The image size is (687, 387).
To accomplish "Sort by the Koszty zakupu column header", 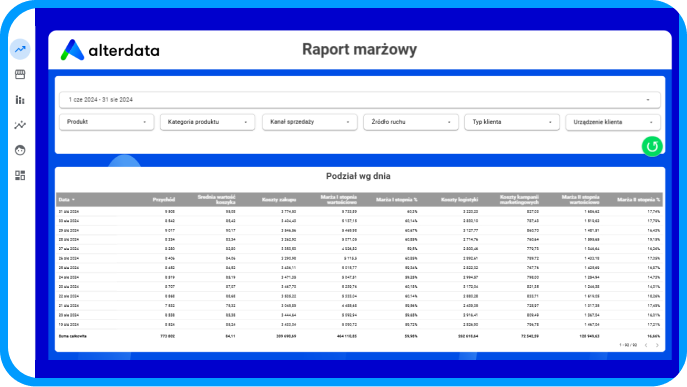I will tap(279, 200).
